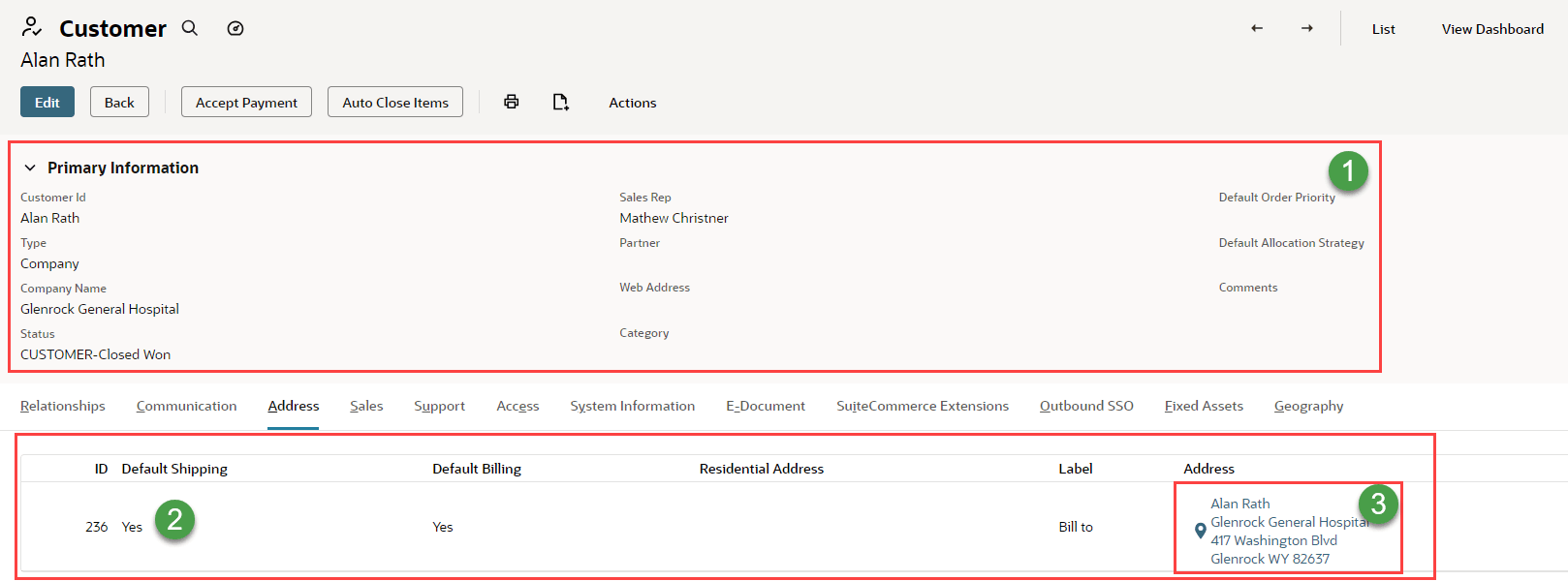Click the Default Allocation Strategy field label
This screenshot has width=1568, height=581.
(1291, 242)
